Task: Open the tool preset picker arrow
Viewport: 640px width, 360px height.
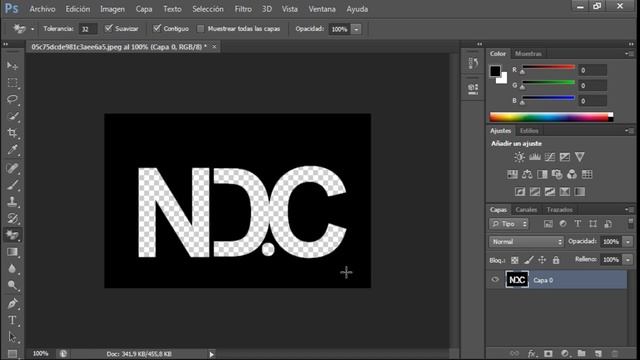Action: (x=32, y=29)
